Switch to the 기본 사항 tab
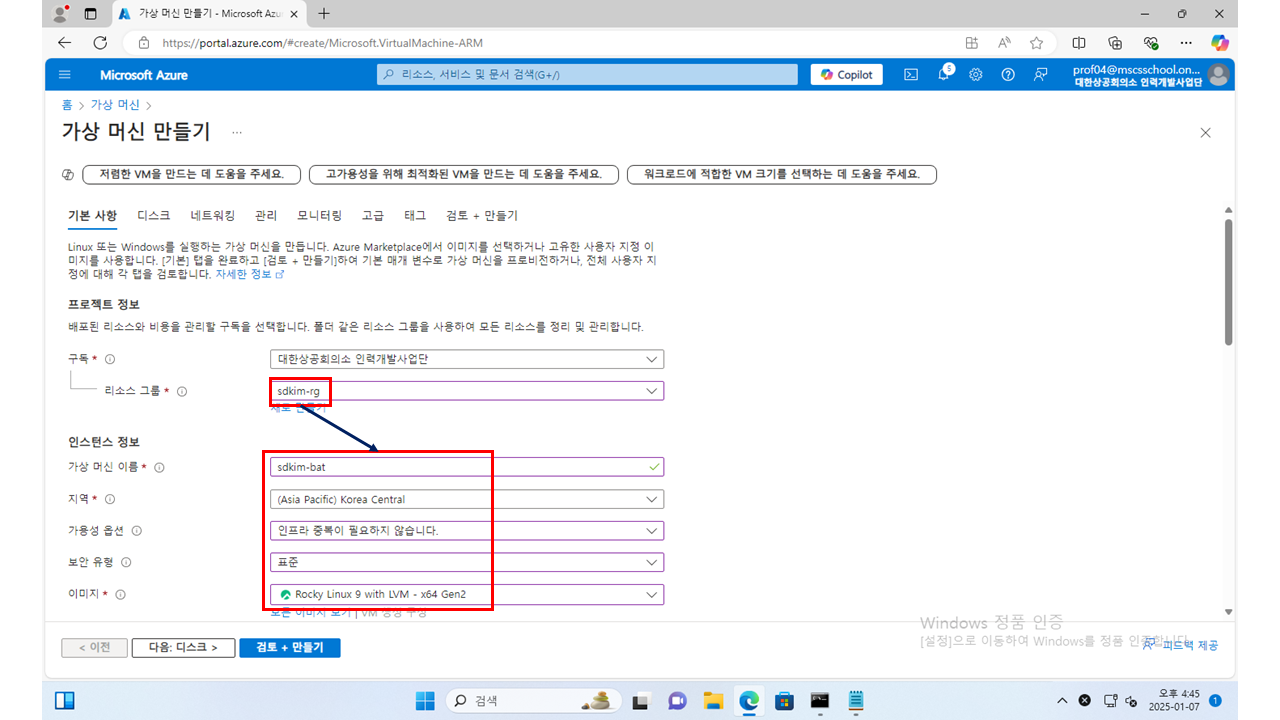Viewport: 1280px width, 720px height. [92, 216]
